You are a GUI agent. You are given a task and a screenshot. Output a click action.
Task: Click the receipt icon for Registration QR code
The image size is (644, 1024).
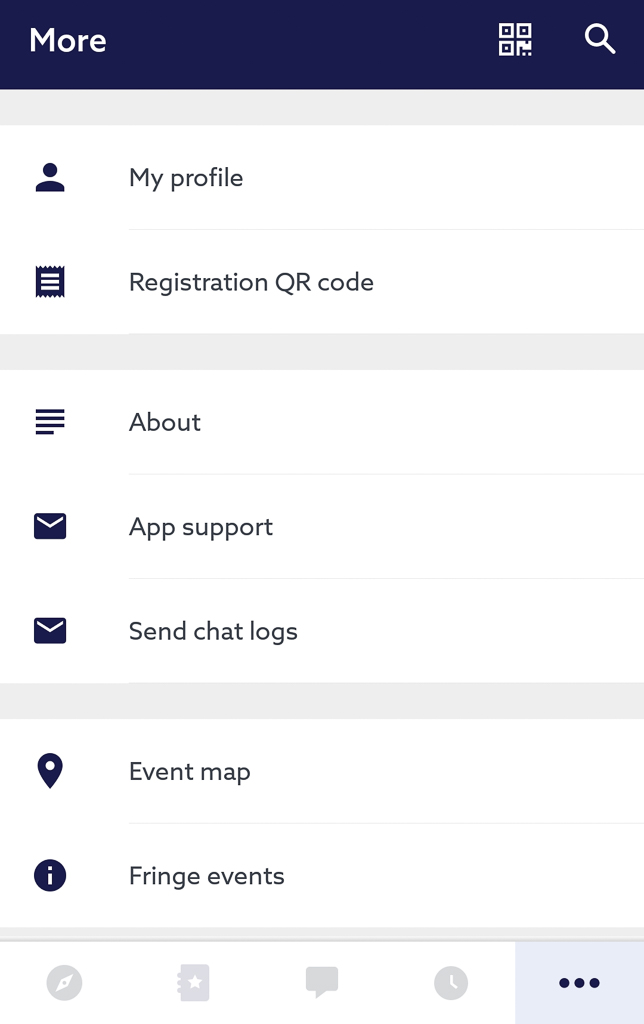pyautogui.click(x=50, y=282)
